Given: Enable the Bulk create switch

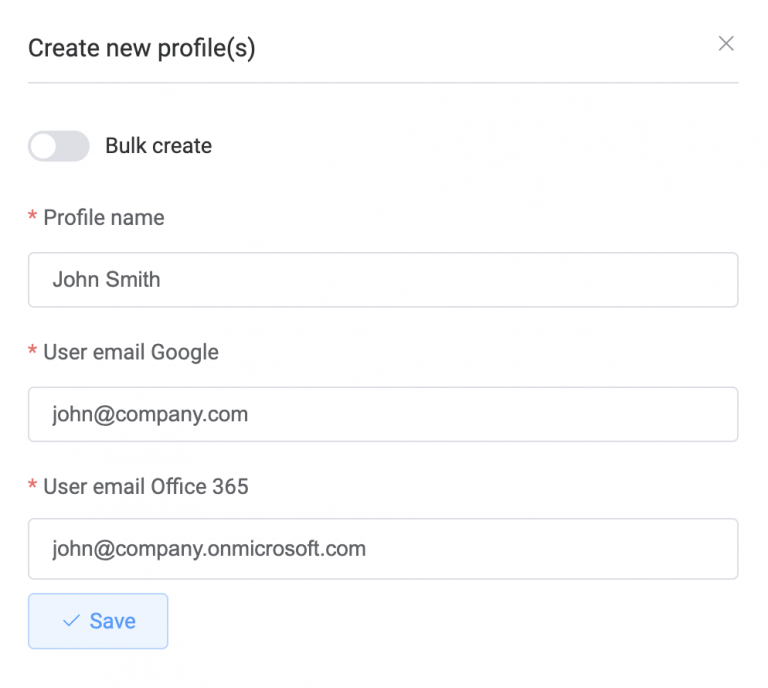Looking at the screenshot, I should point(59,146).
